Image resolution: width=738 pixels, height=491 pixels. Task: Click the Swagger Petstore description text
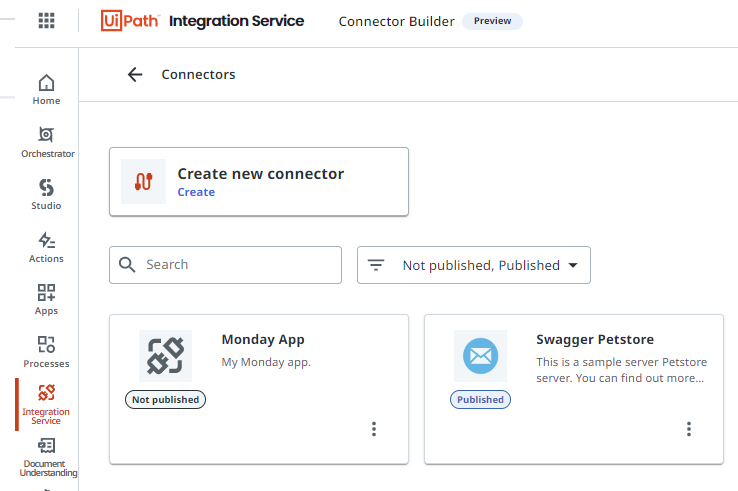pos(622,370)
